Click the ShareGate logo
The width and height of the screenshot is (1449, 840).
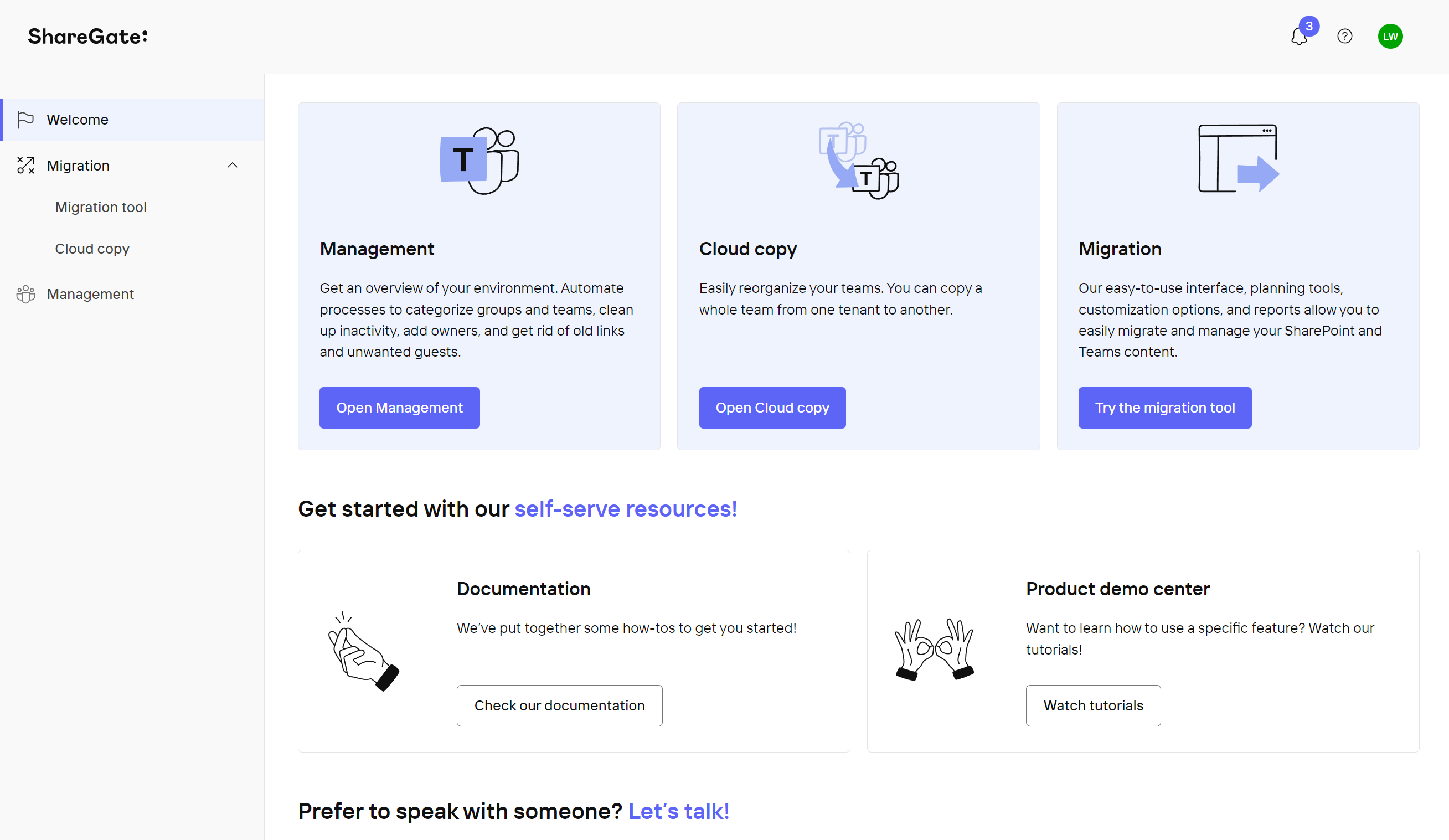(x=88, y=37)
